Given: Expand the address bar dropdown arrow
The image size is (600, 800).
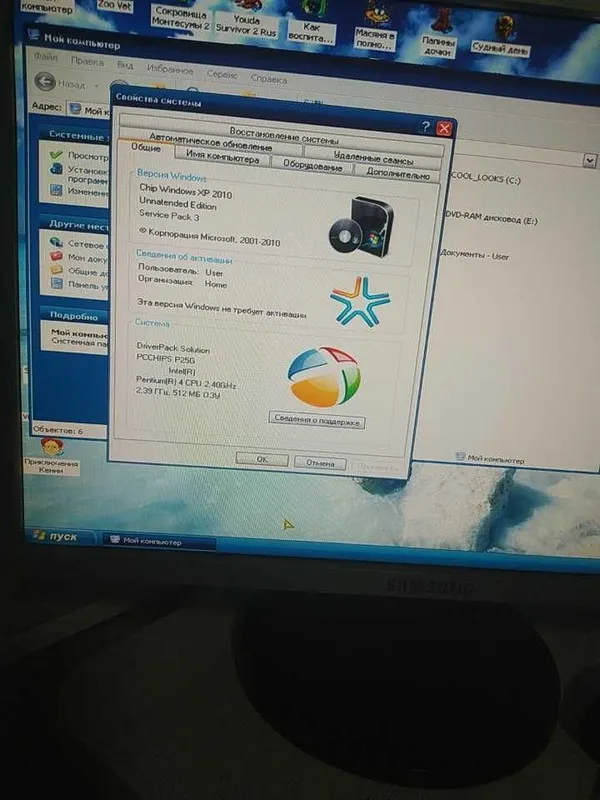Looking at the screenshot, I should [589, 161].
